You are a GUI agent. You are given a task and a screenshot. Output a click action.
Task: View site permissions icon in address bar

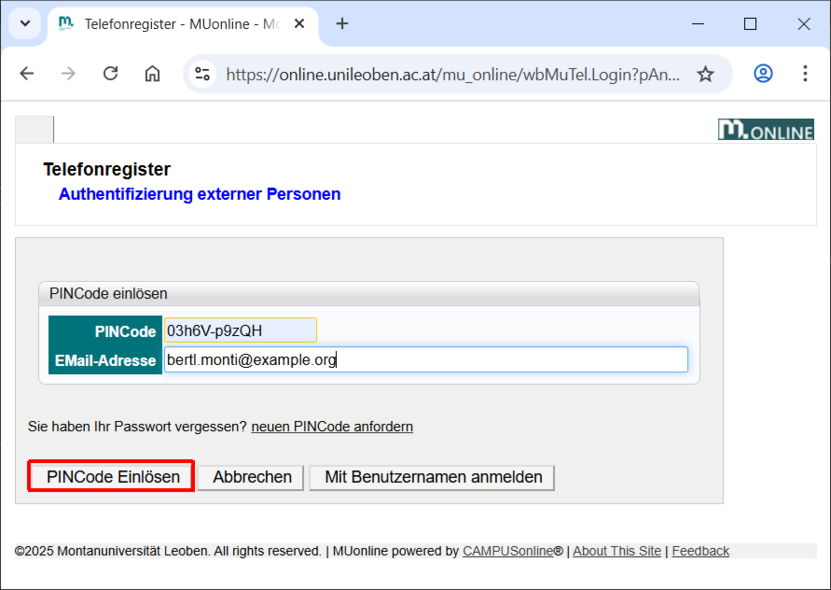tap(201, 73)
